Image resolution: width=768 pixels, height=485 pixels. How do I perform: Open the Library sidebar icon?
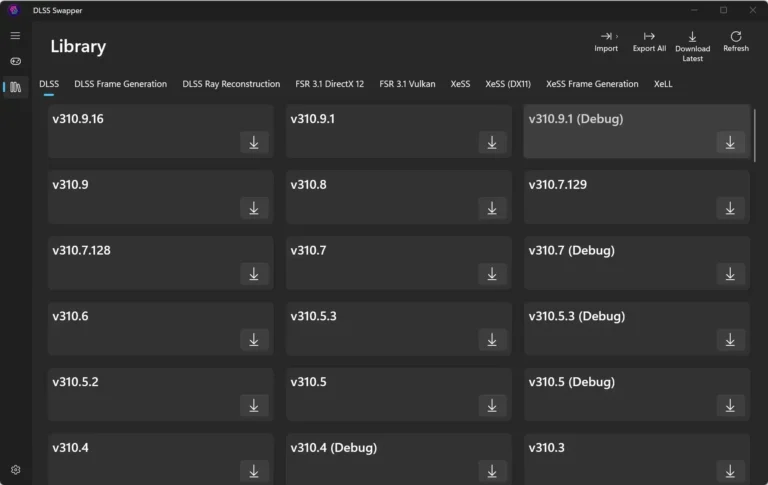point(15,87)
